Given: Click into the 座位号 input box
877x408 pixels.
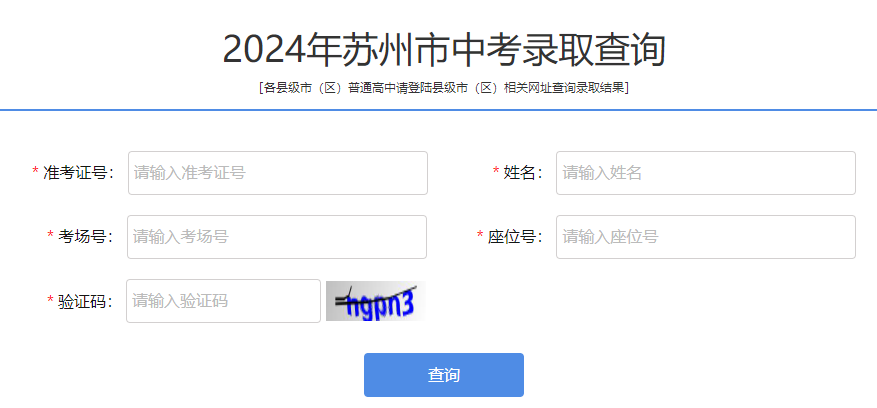Looking at the screenshot, I should [706, 237].
